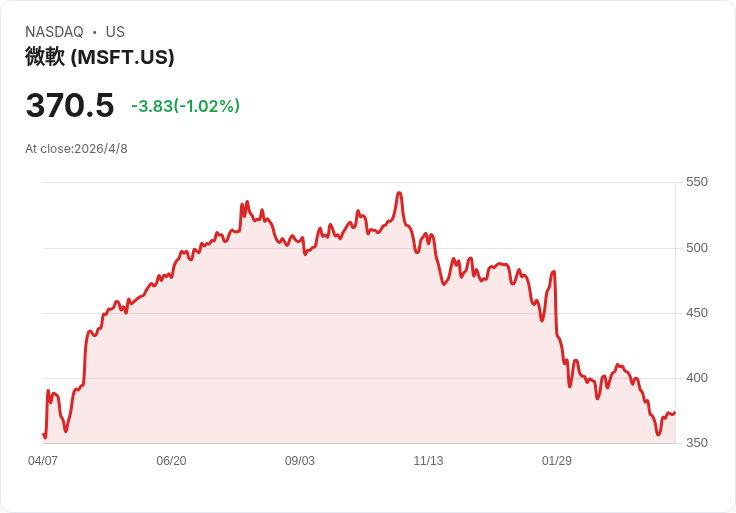Click the 04/07 date on x-axis
Viewport: 736px width, 513px height.
click(43, 461)
